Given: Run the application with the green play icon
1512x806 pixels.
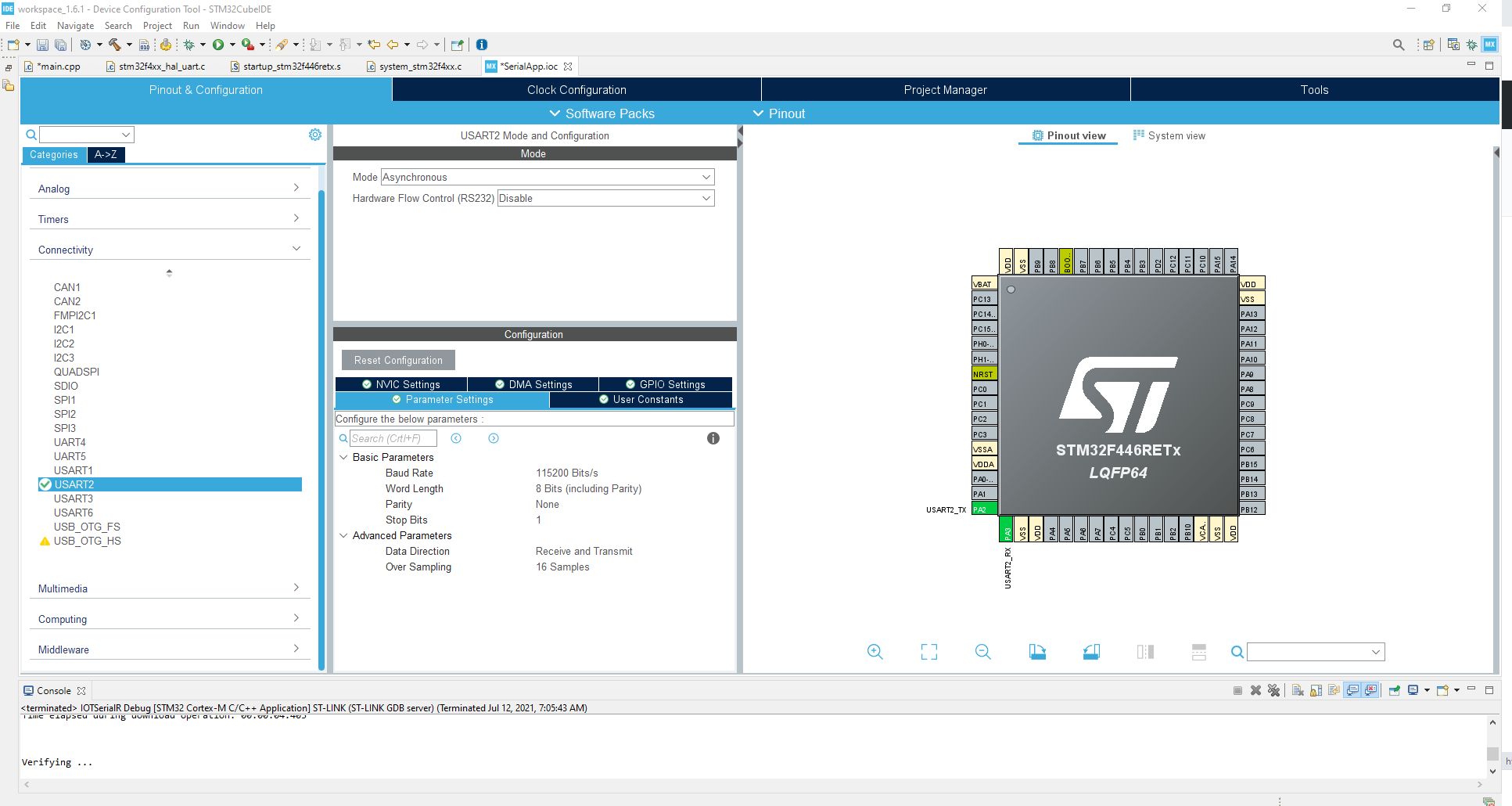Looking at the screenshot, I should pyautogui.click(x=220, y=45).
